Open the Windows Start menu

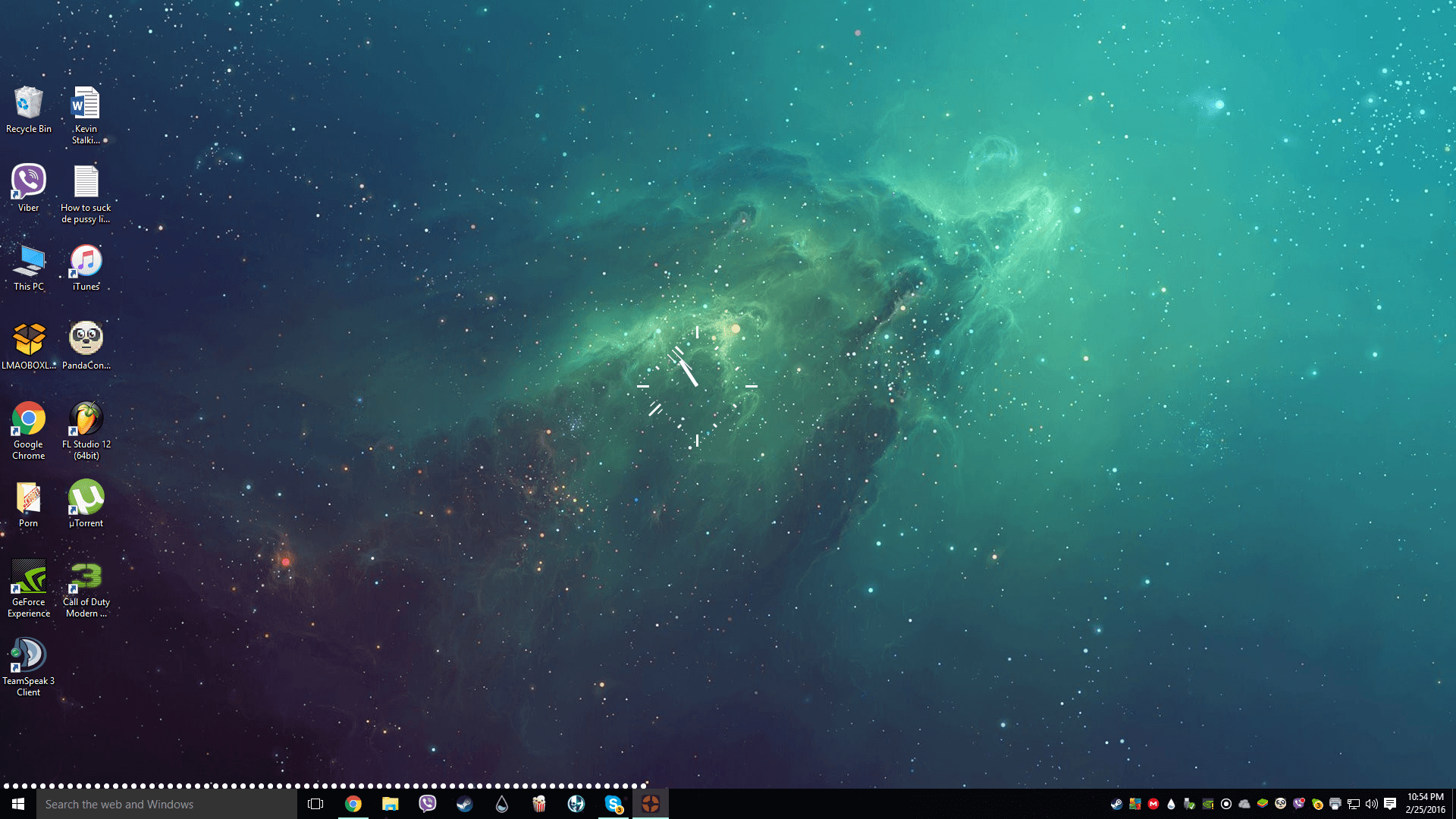point(18,804)
